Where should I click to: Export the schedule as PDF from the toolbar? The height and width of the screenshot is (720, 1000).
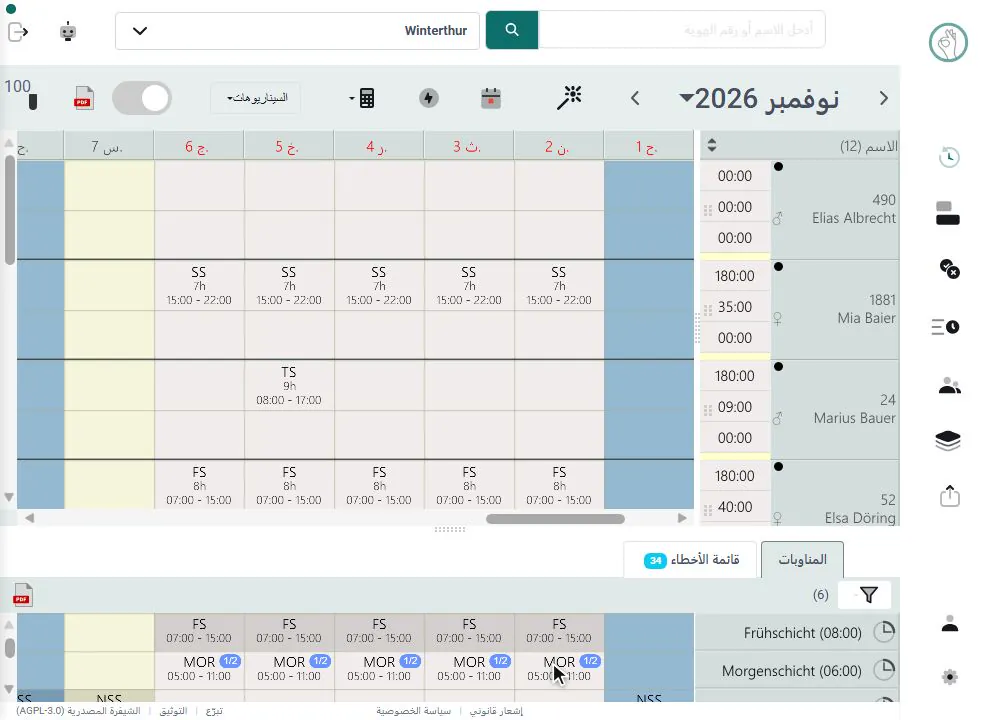[x=84, y=98]
